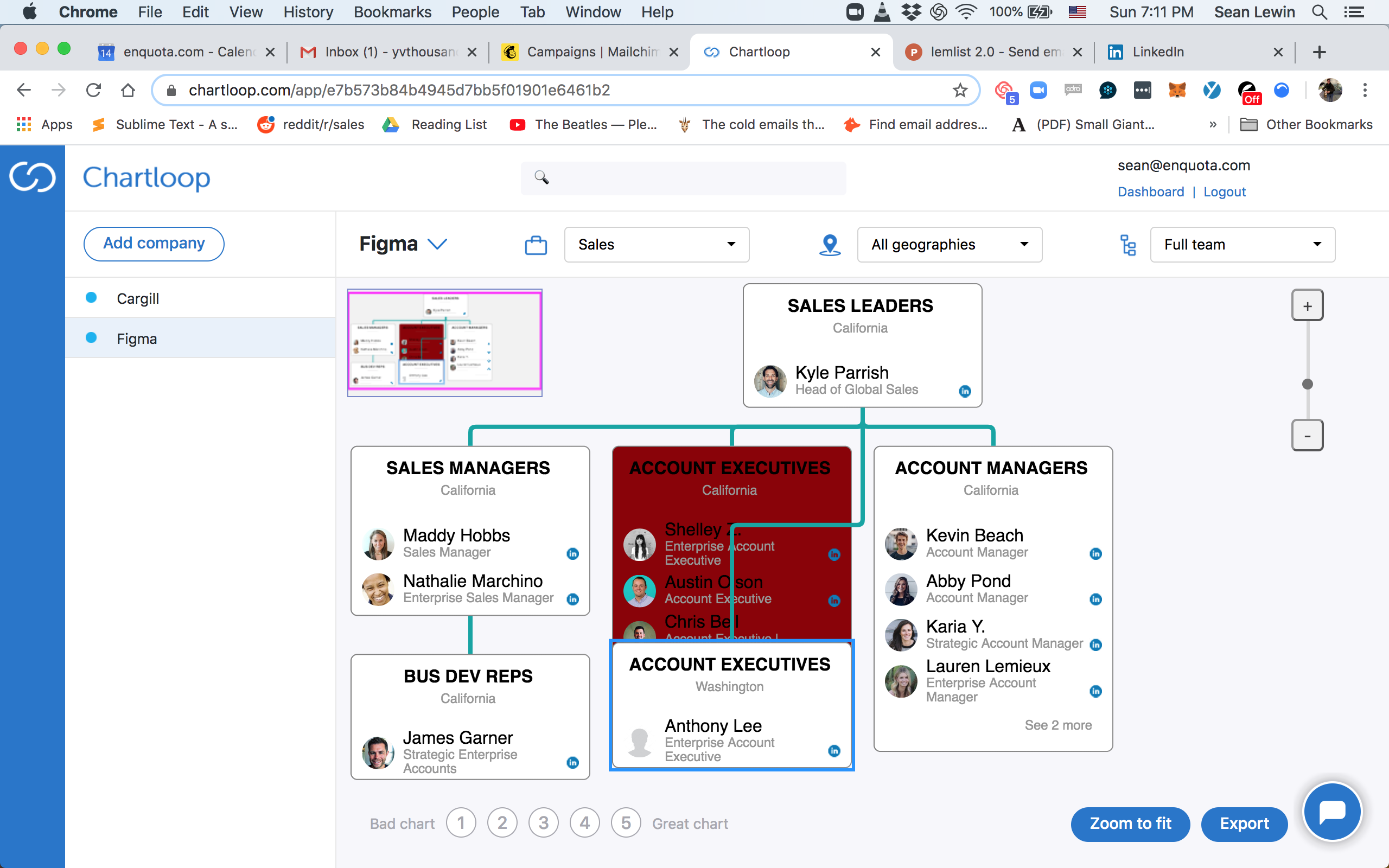Rate the chart 5
Image resolution: width=1389 pixels, height=868 pixels.
[626, 823]
